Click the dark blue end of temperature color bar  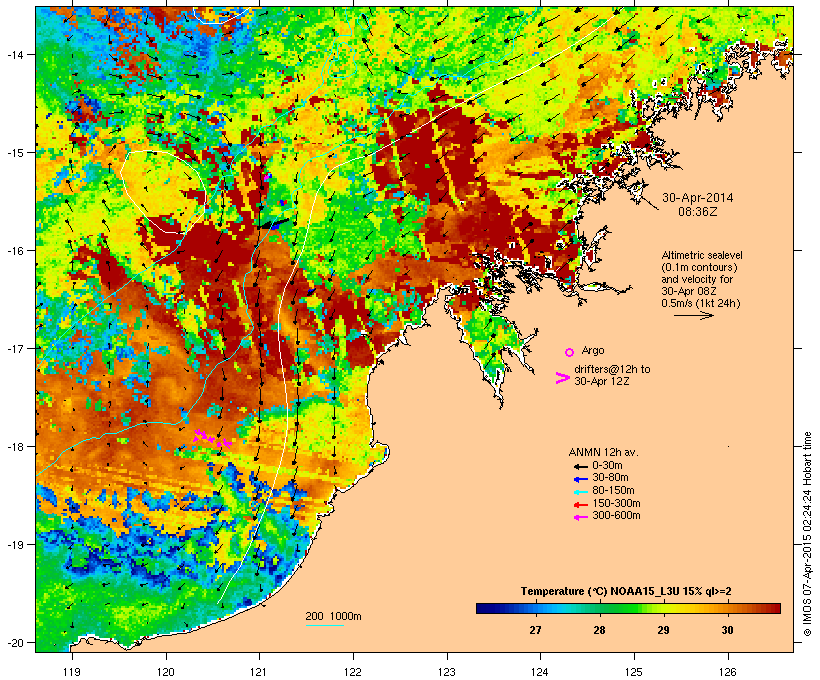484,608
